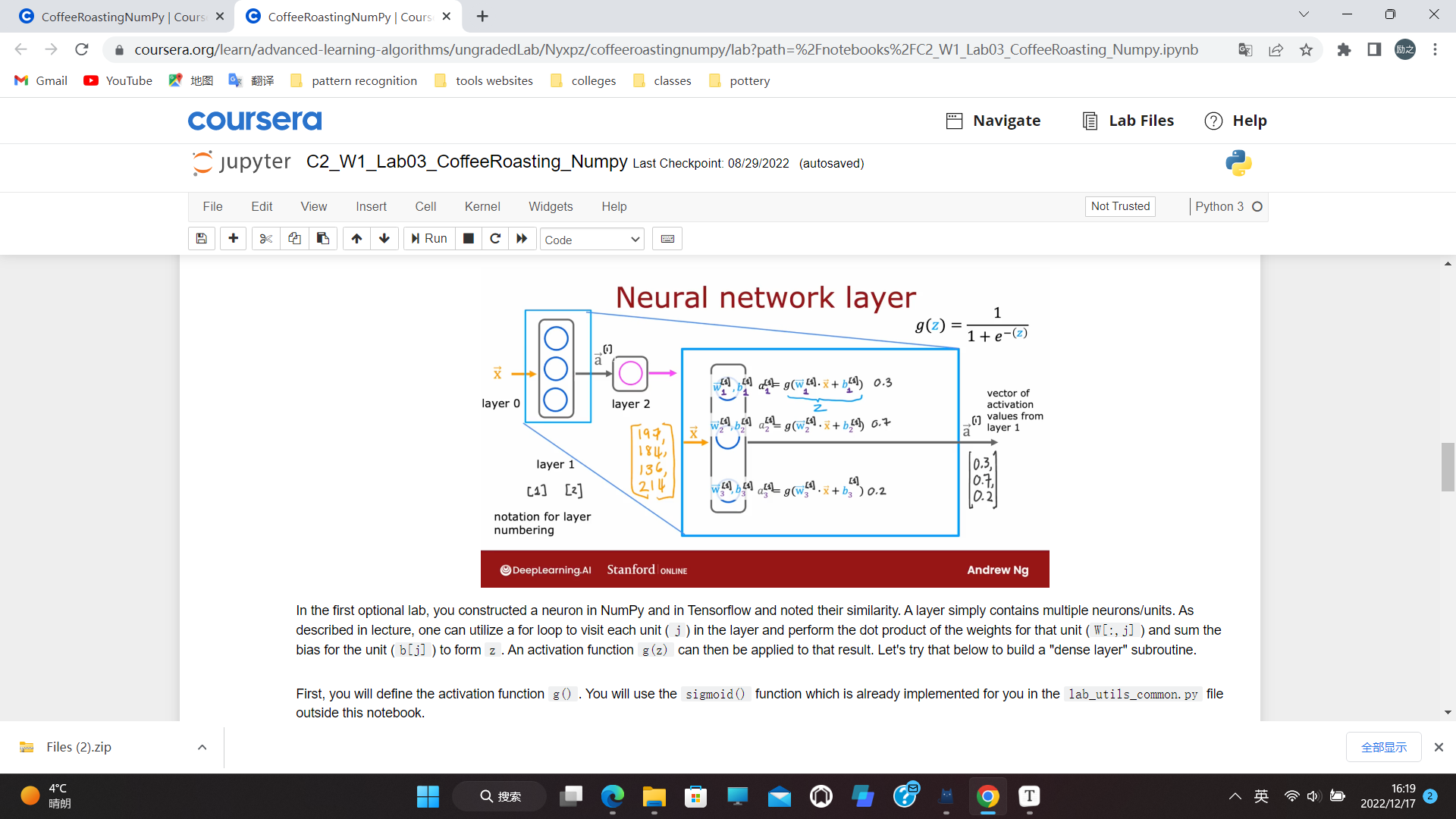Click the Not Trusted button
The height and width of the screenshot is (819, 1456).
coord(1120,206)
